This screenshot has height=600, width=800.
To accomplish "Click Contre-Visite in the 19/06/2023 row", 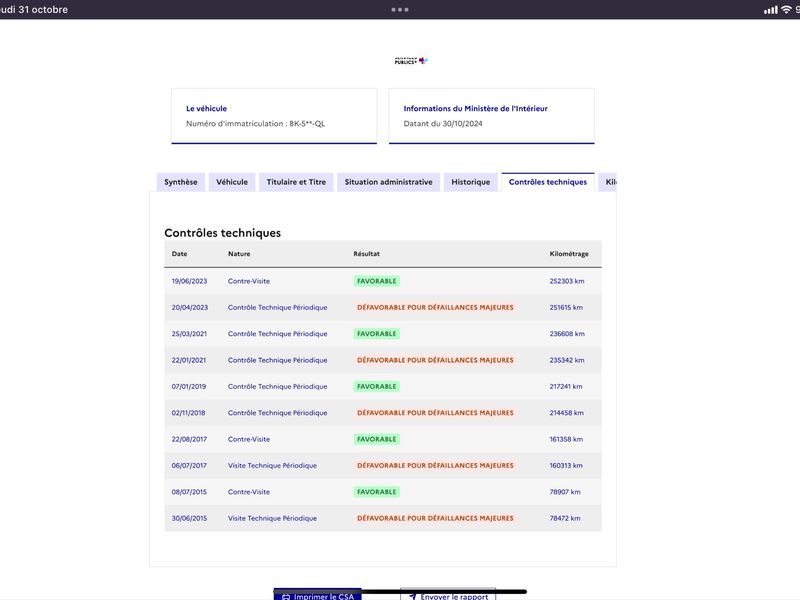I will click(249, 281).
